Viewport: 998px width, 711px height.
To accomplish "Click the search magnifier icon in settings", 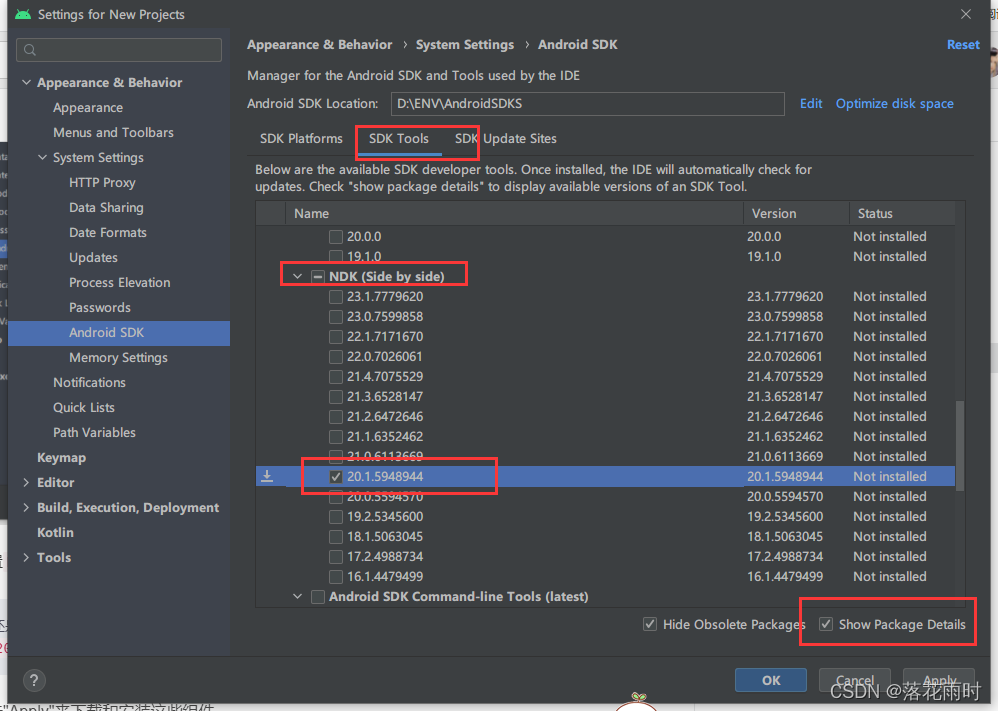I will pos(30,50).
